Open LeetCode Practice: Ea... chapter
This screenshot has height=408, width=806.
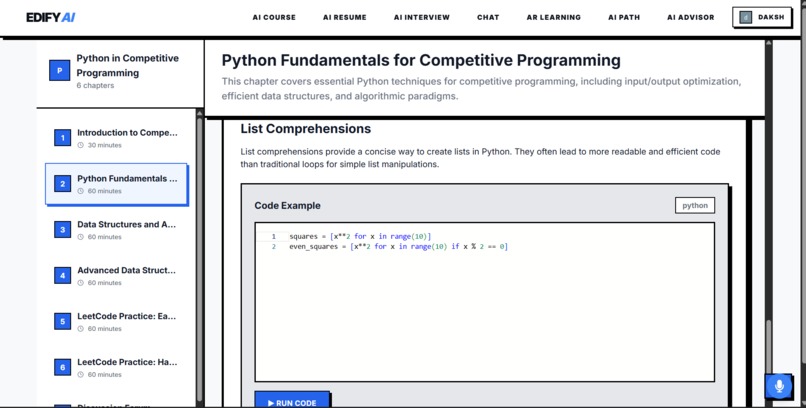click(x=117, y=322)
